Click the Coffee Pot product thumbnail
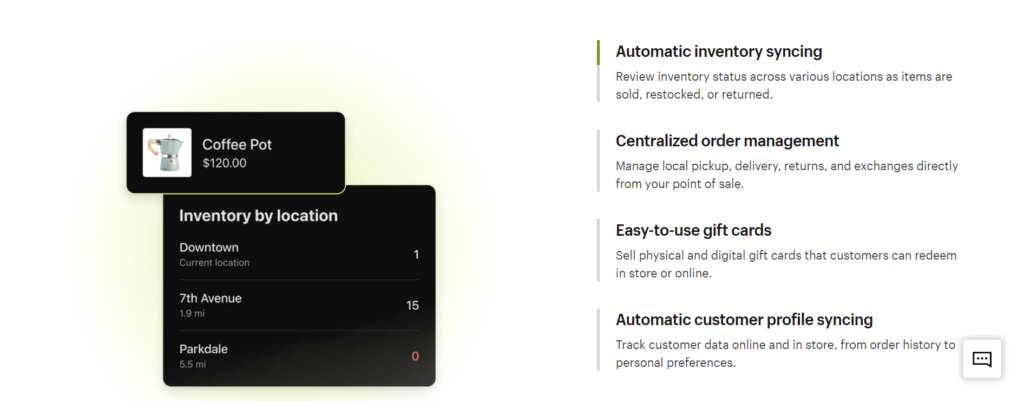Image resolution: width=1024 pixels, height=401 pixels. [167, 152]
